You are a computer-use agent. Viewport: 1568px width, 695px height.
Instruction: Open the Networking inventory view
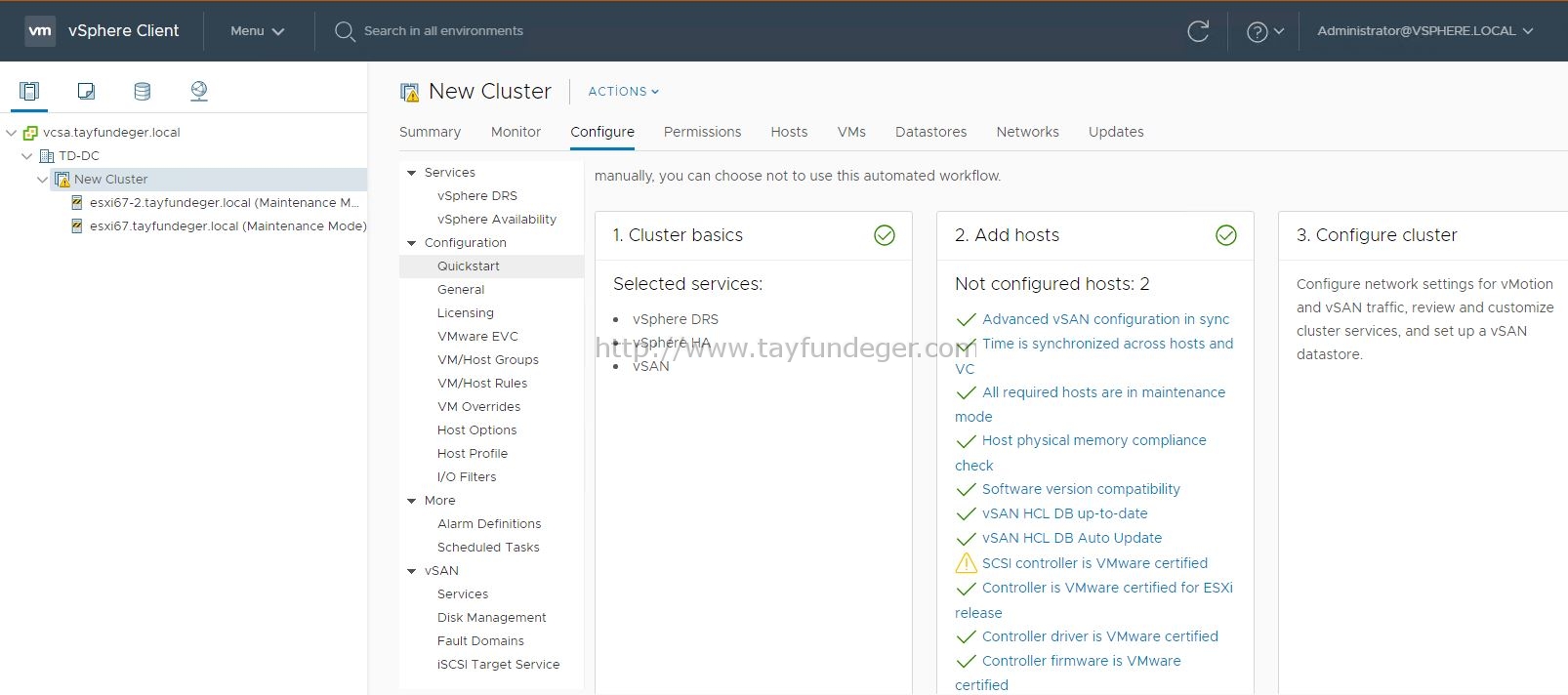point(199,91)
